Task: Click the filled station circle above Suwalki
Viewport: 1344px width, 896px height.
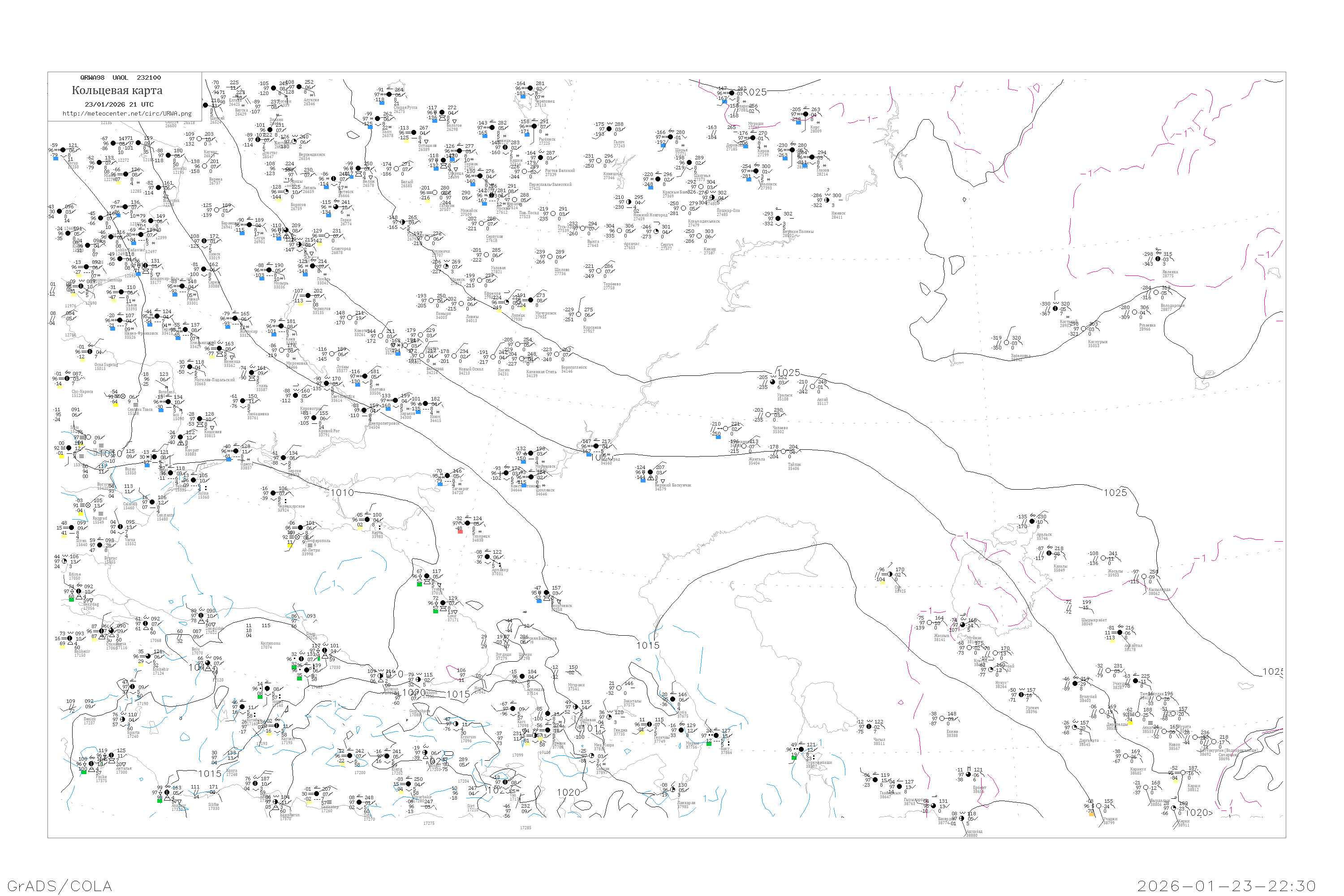Action: pyautogui.click(x=168, y=155)
